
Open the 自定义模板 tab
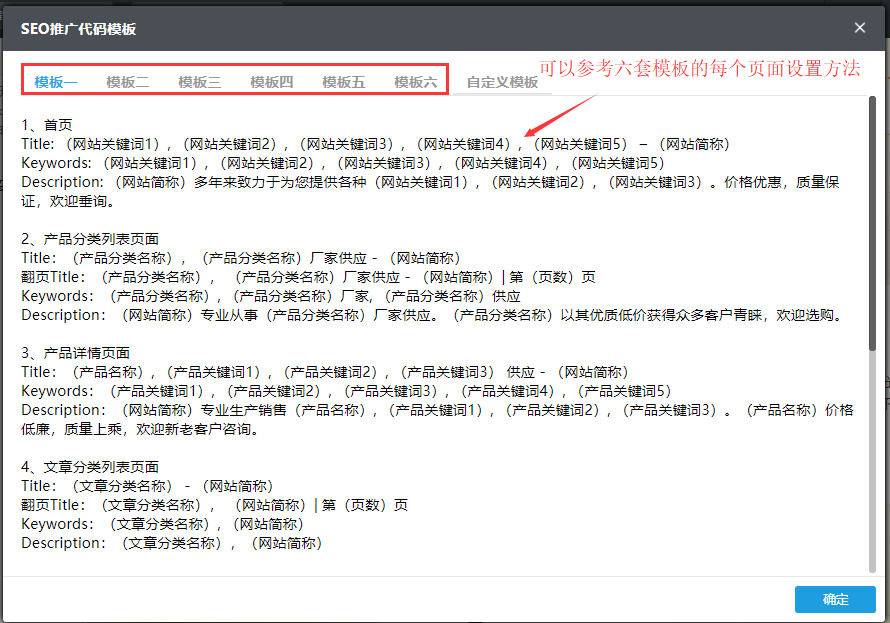click(x=502, y=82)
